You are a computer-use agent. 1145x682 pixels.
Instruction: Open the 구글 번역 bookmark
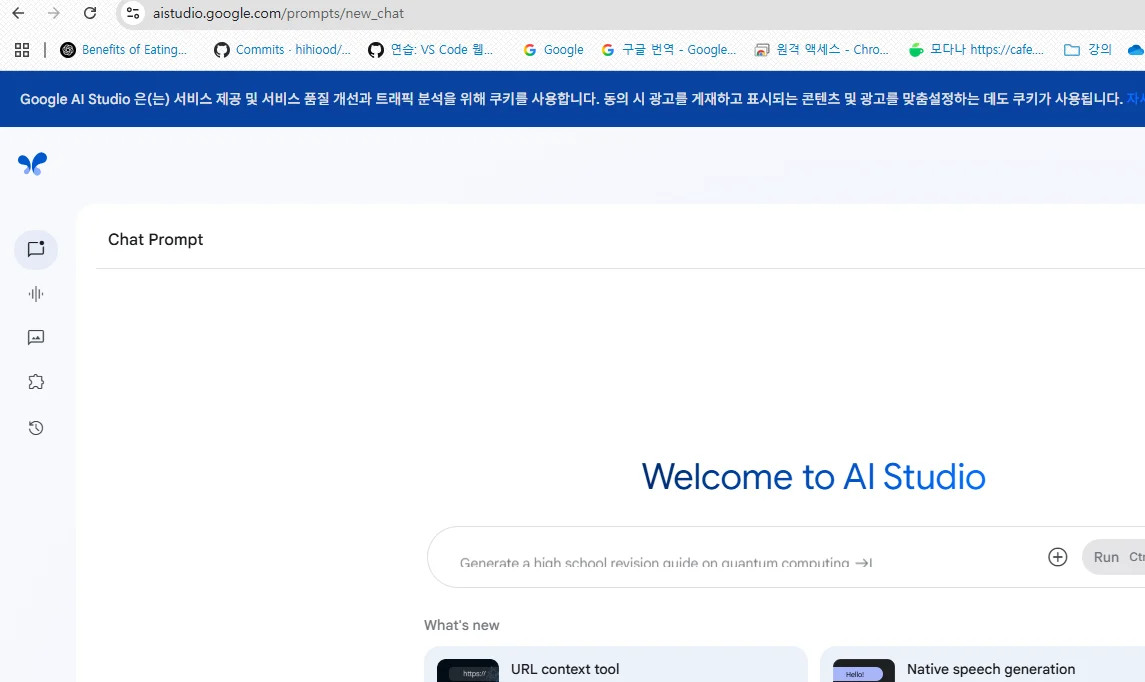coord(668,50)
